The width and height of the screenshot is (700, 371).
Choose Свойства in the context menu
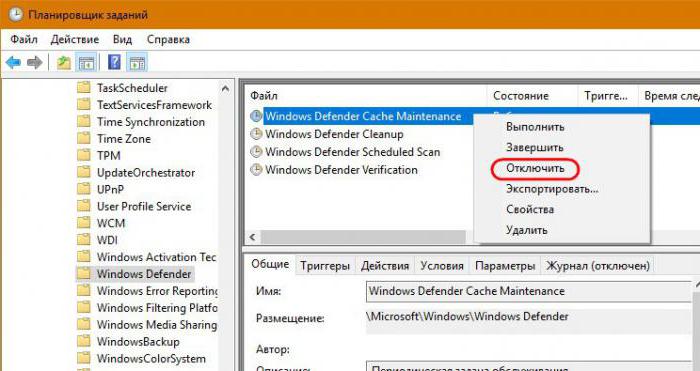tap(530, 209)
